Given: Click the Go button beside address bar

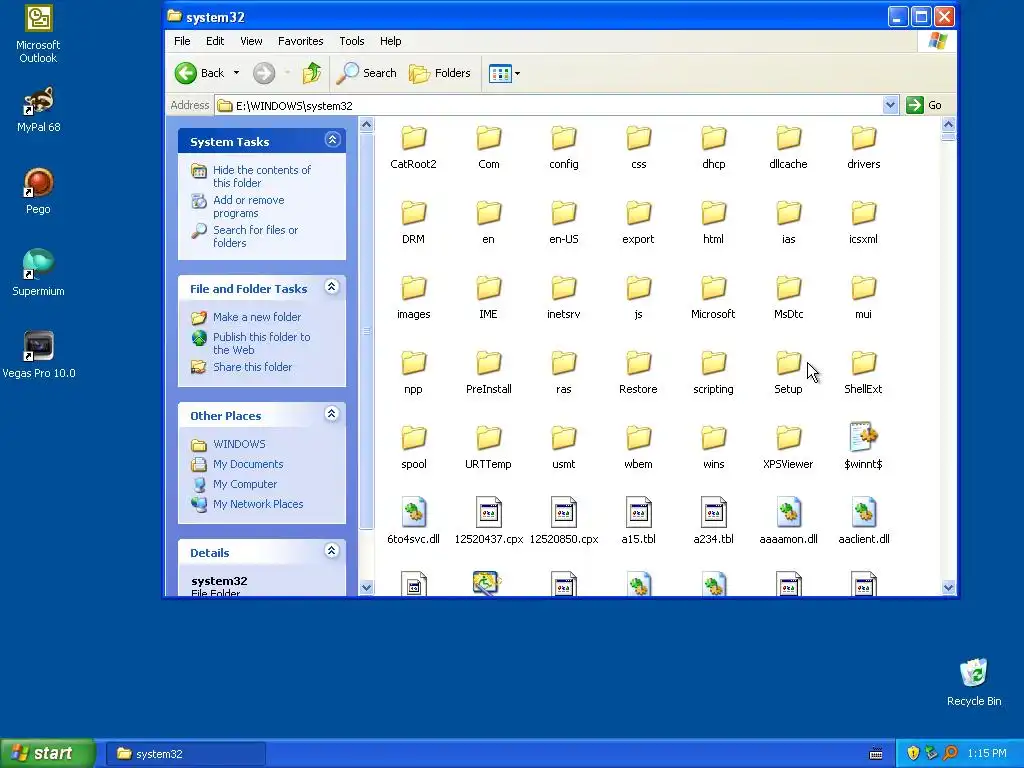Looking at the screenshot, I should (925, 105).
